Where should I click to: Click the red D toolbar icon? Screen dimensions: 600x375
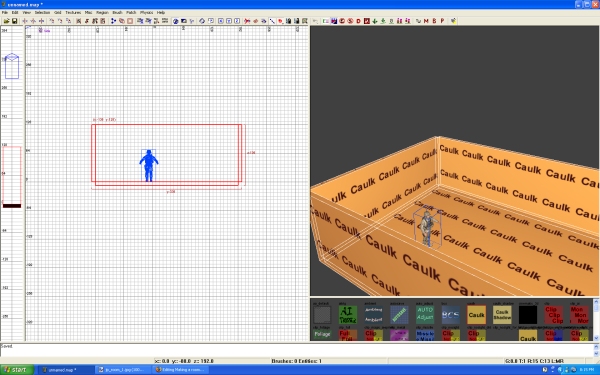point(359,21)
